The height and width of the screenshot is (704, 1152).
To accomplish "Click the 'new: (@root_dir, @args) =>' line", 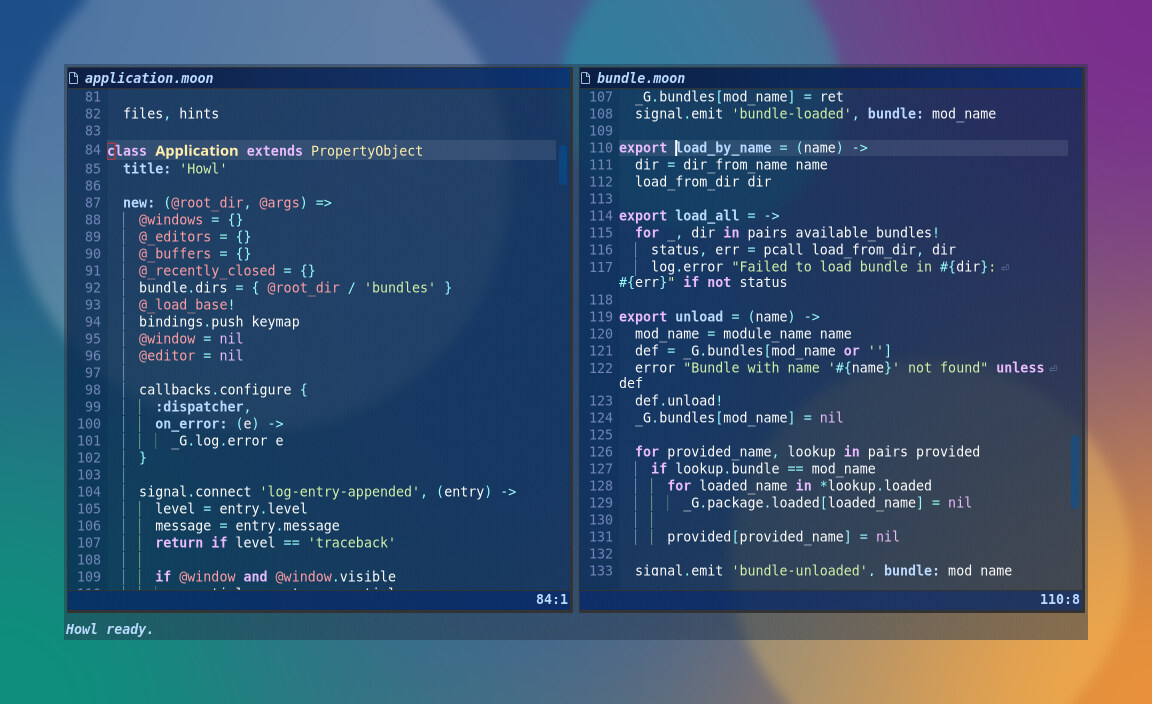I will pyautogui.click(x=227, y=203).
